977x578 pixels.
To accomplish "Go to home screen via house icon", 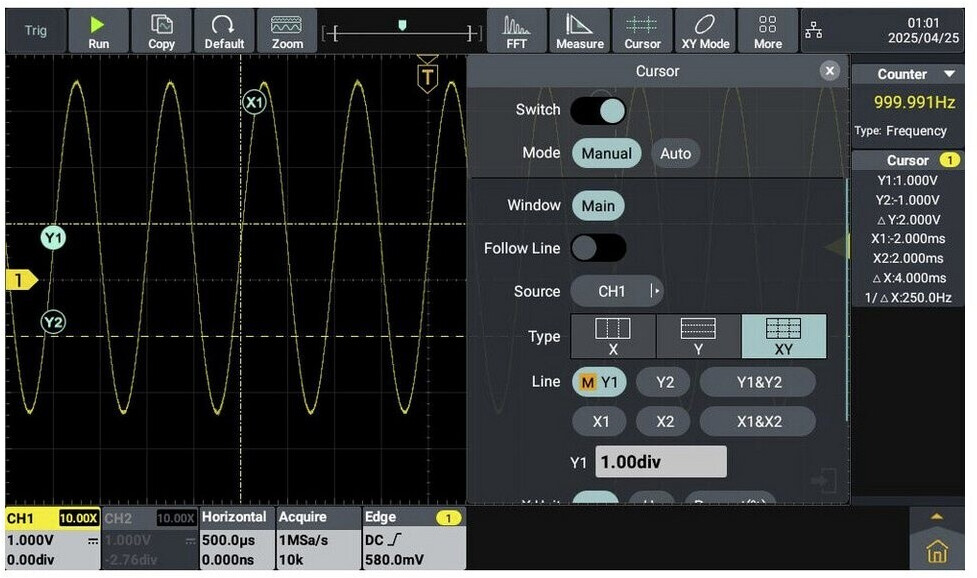I will pyautogui.click(x=937, y=553).
